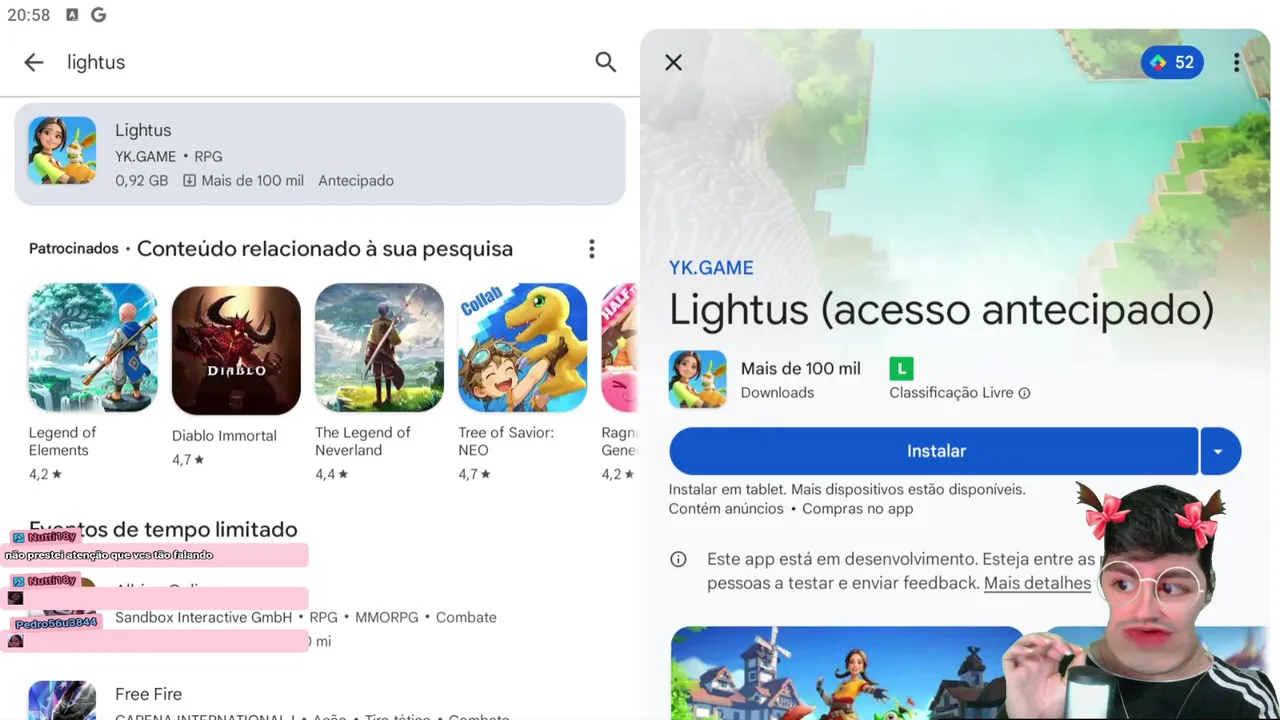Open Tree of Savior: NEO thumbnail
The width and height of the screenshot is (1280, 720).
(522, 348)
